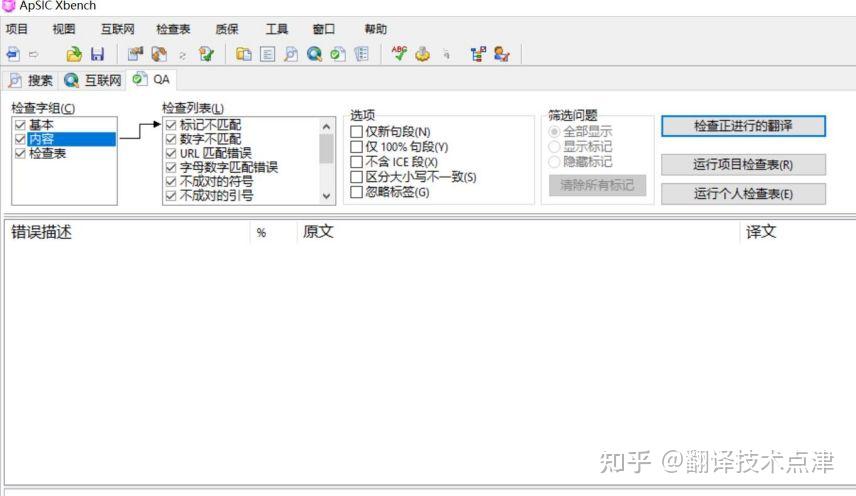Click the blue back navigation arrow icon
Screen dimensions: 856x496
(x=13, y=54)
